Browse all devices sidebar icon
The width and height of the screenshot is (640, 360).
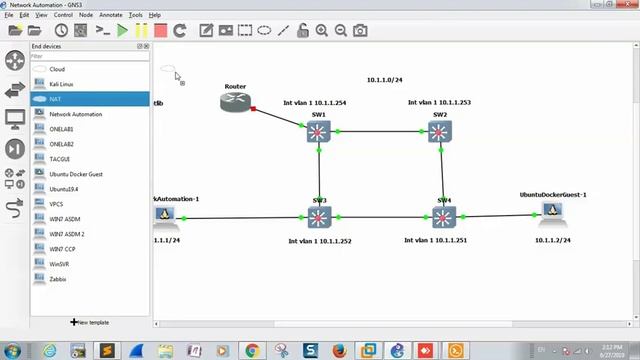(x=15, y=179)
